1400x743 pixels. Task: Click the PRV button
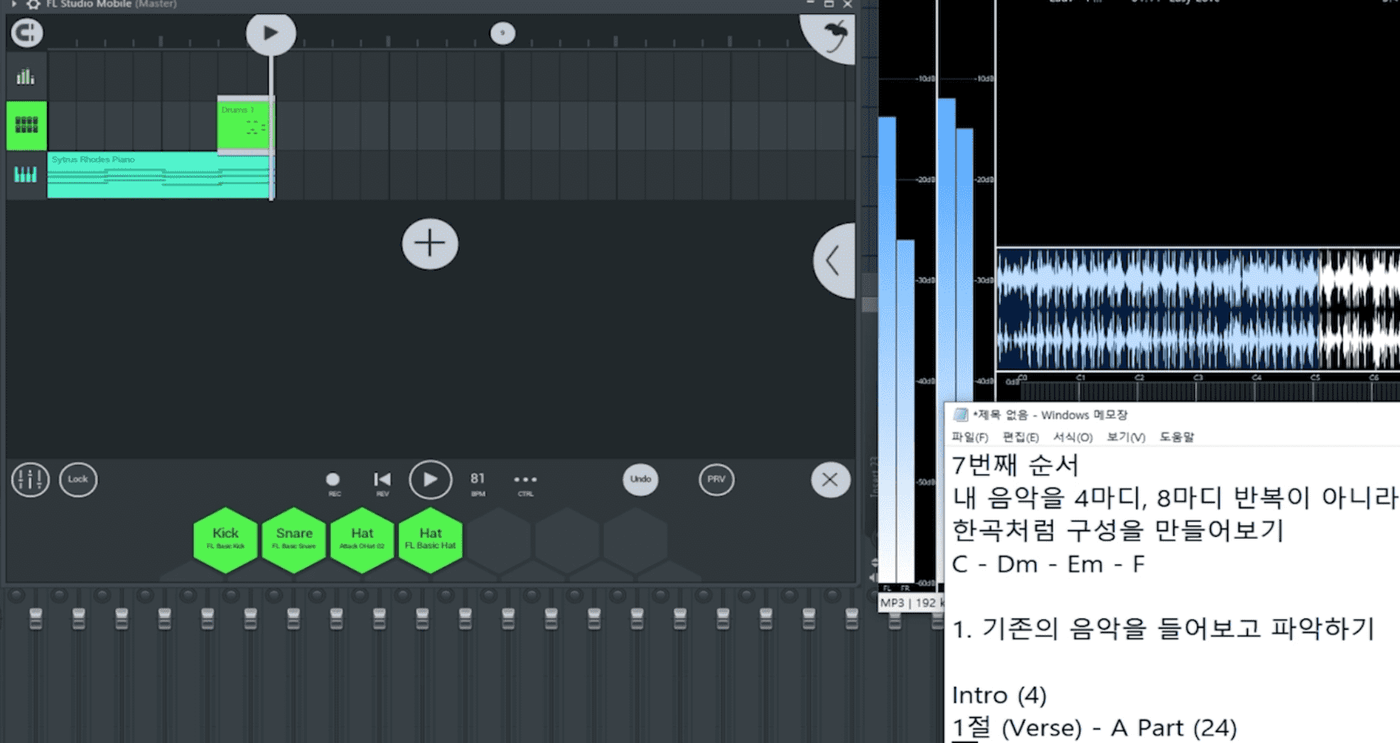click(x=716, y=480)
